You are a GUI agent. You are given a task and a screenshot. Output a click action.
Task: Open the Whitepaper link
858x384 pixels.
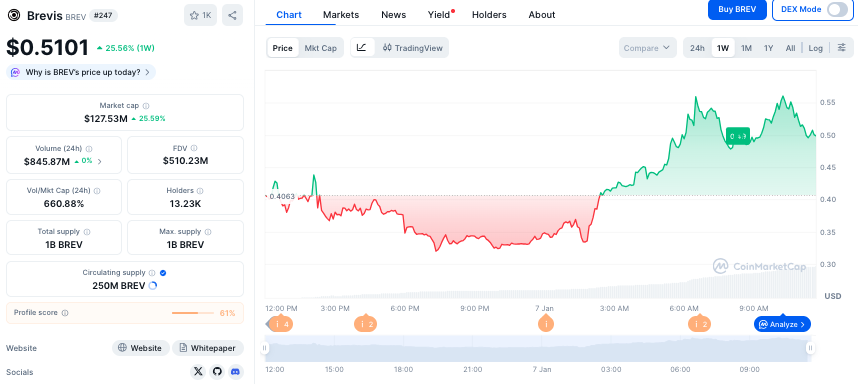[x=208, y=348]
